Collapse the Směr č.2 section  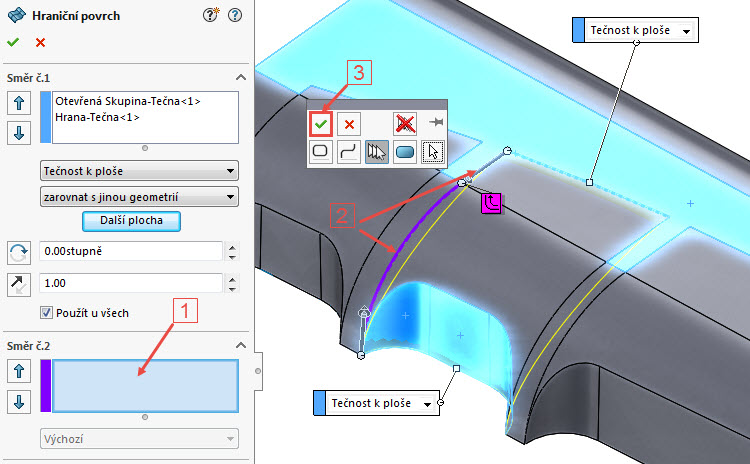tap(241, 345)
